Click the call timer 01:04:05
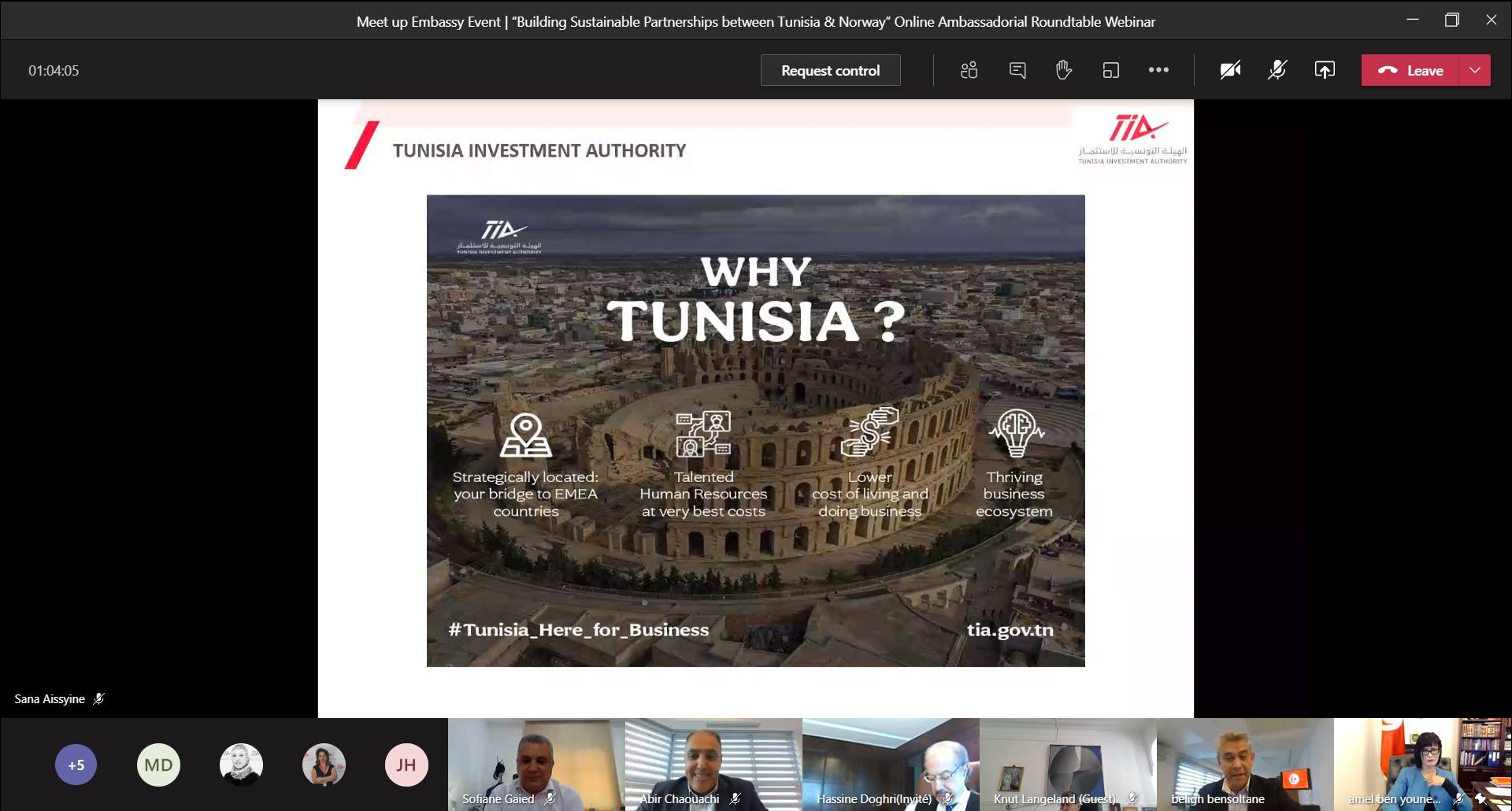1512x811 pixels. [54, 70]
